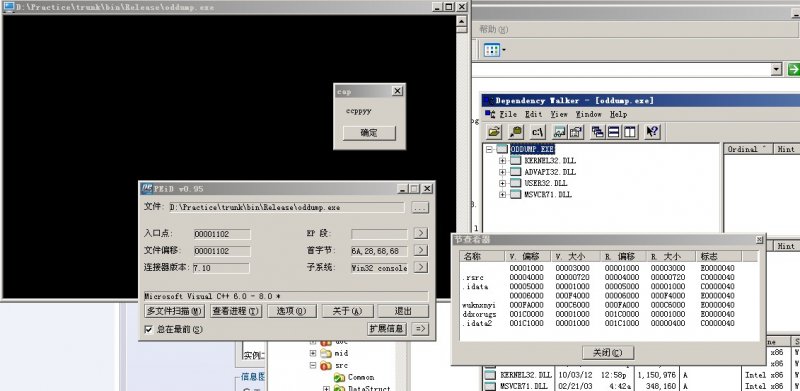Open the View menu in Dependency Walker

559,114
